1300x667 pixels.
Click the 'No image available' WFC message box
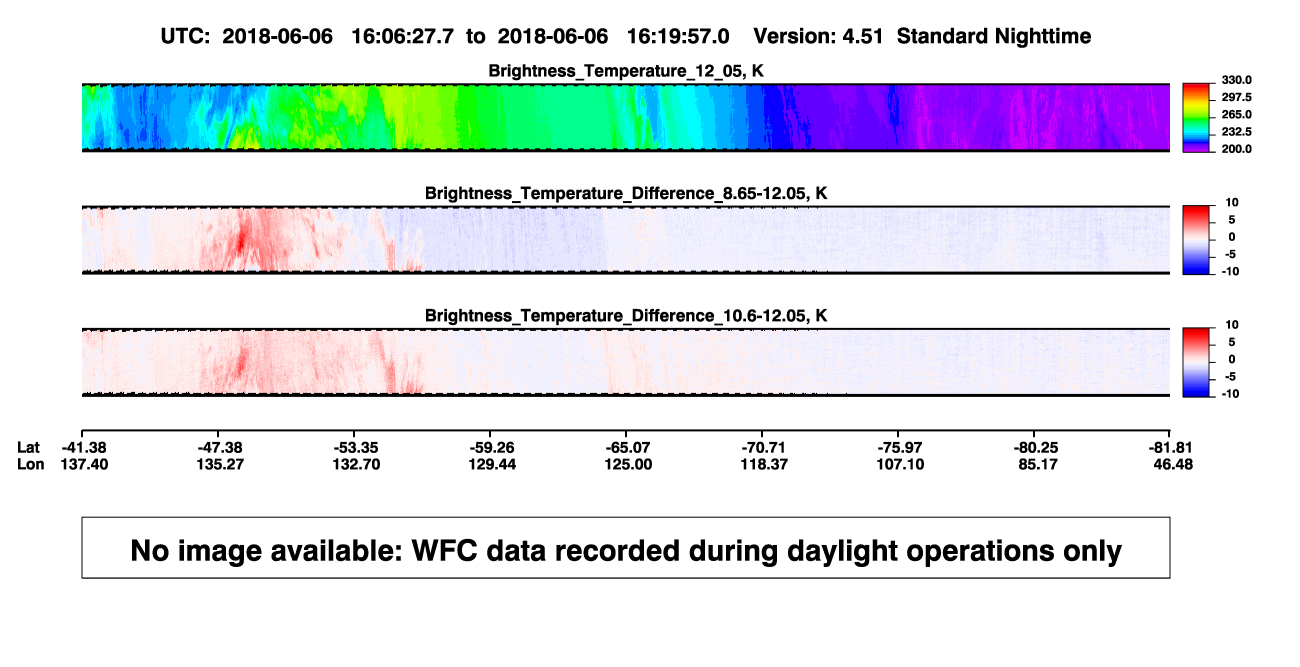point(626,547)
